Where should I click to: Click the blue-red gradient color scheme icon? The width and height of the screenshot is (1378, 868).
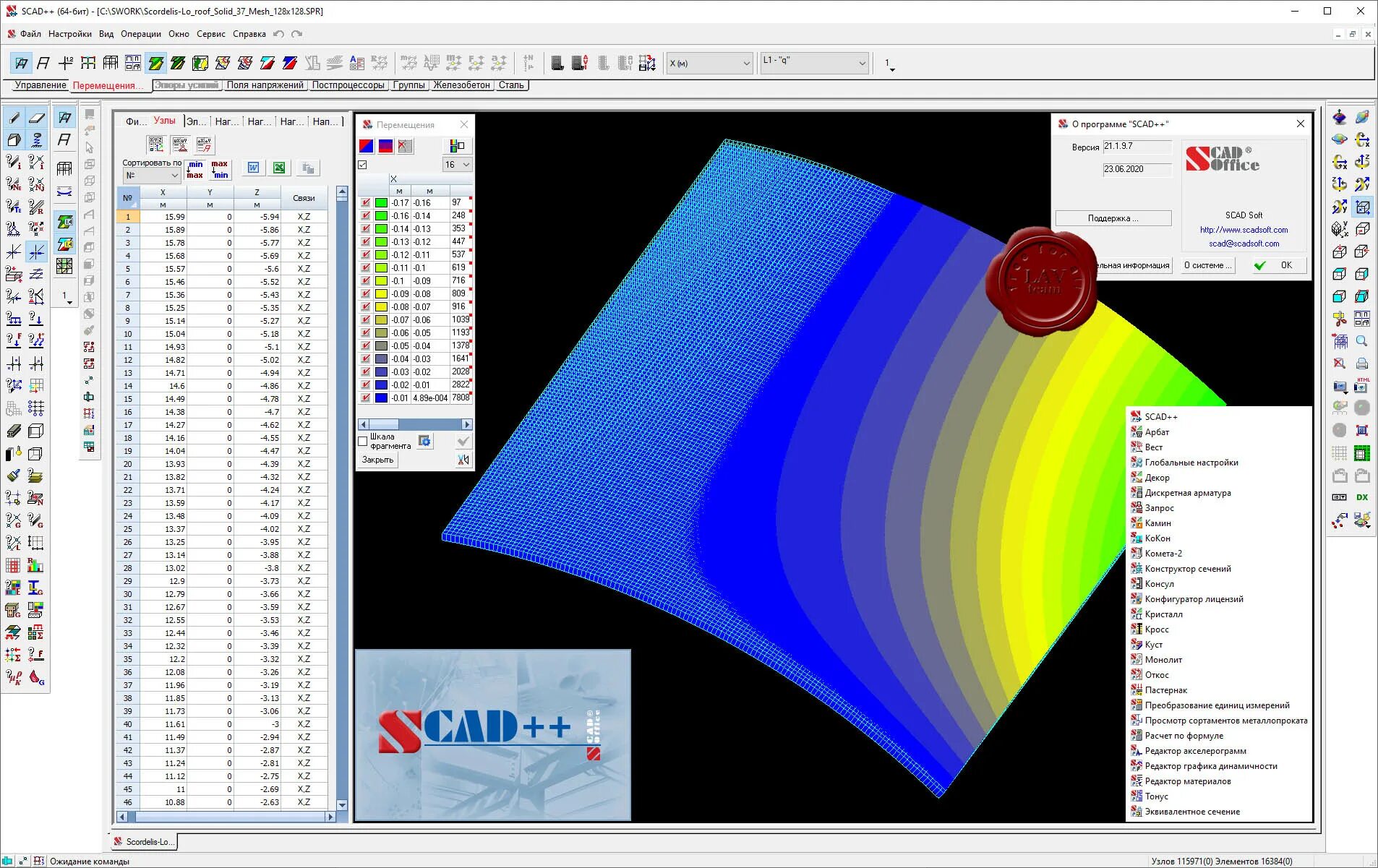tap(385, 146)
